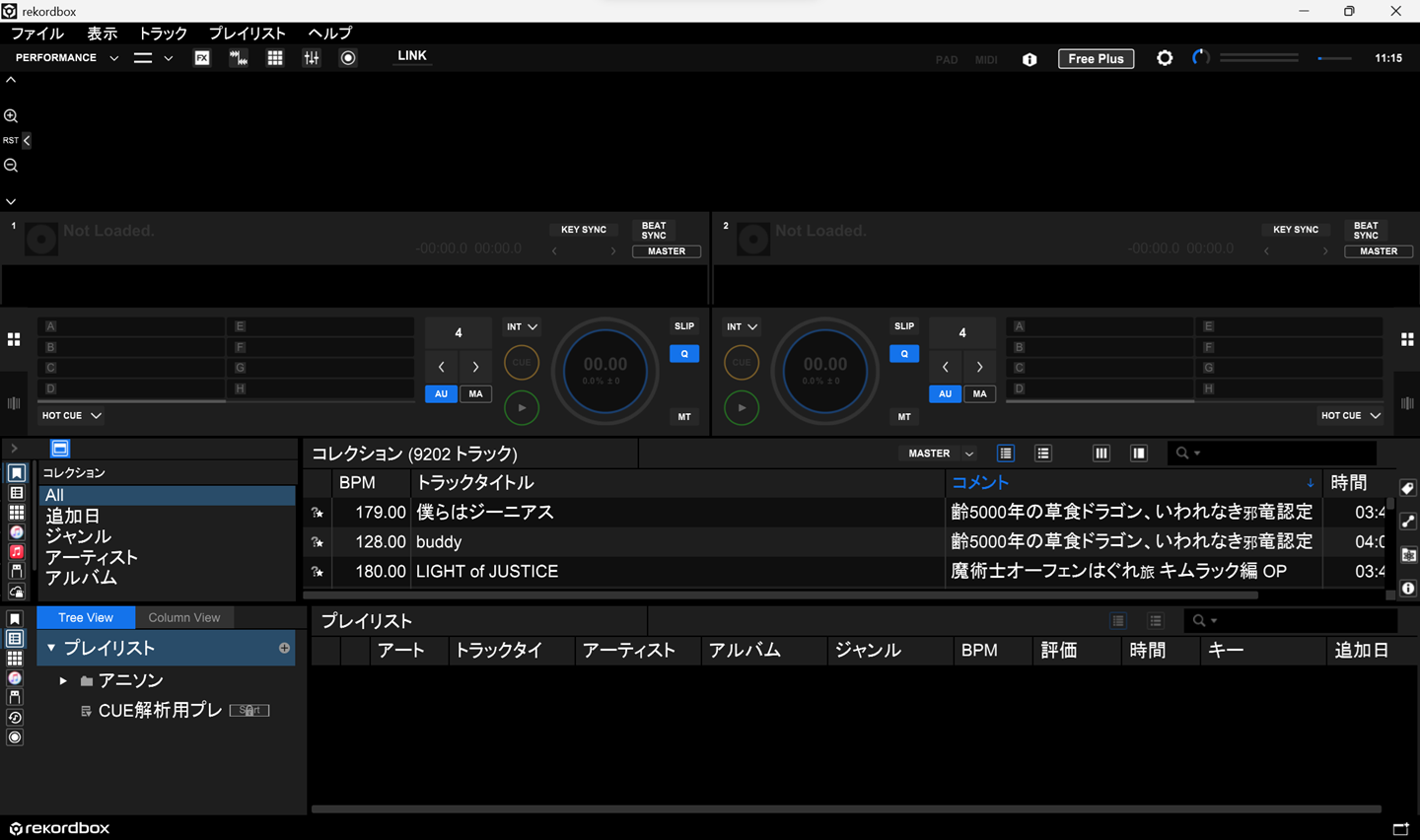Image resolution: width=1420 pixels, height=840 pixels.
Task: Open the トラック menu
Action: 163,34
